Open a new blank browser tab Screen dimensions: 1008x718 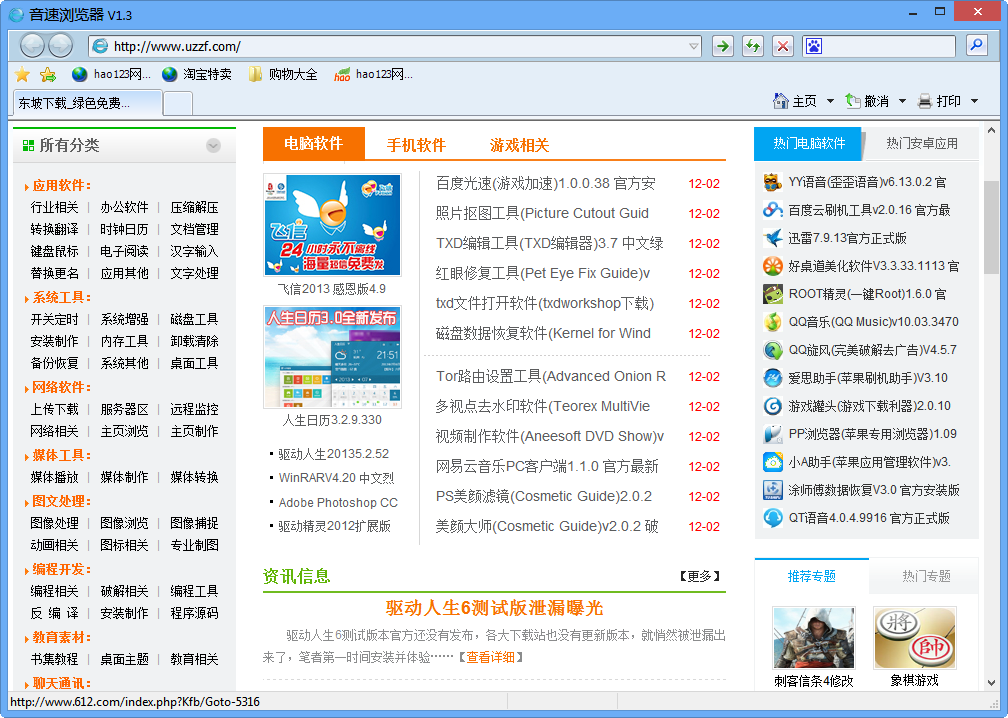(178, 103)
